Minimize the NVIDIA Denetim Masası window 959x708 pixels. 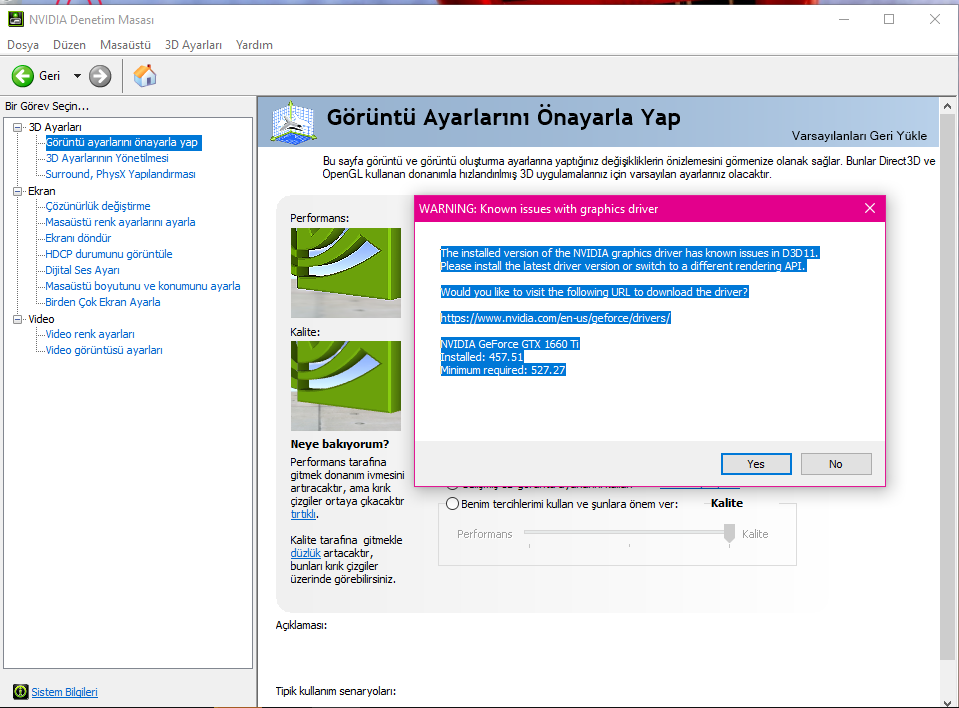[844, 20]
